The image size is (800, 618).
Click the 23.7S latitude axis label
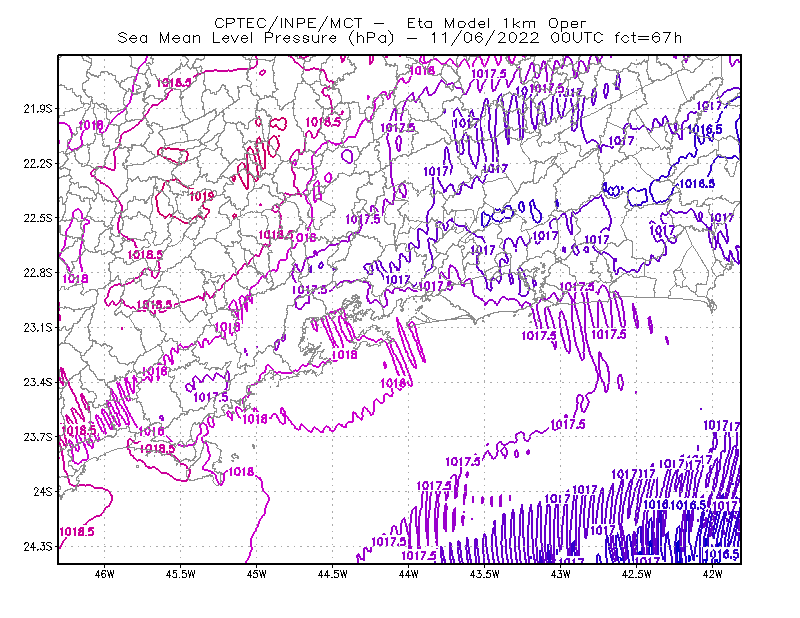pyautogui.click(x=38, y=437)
